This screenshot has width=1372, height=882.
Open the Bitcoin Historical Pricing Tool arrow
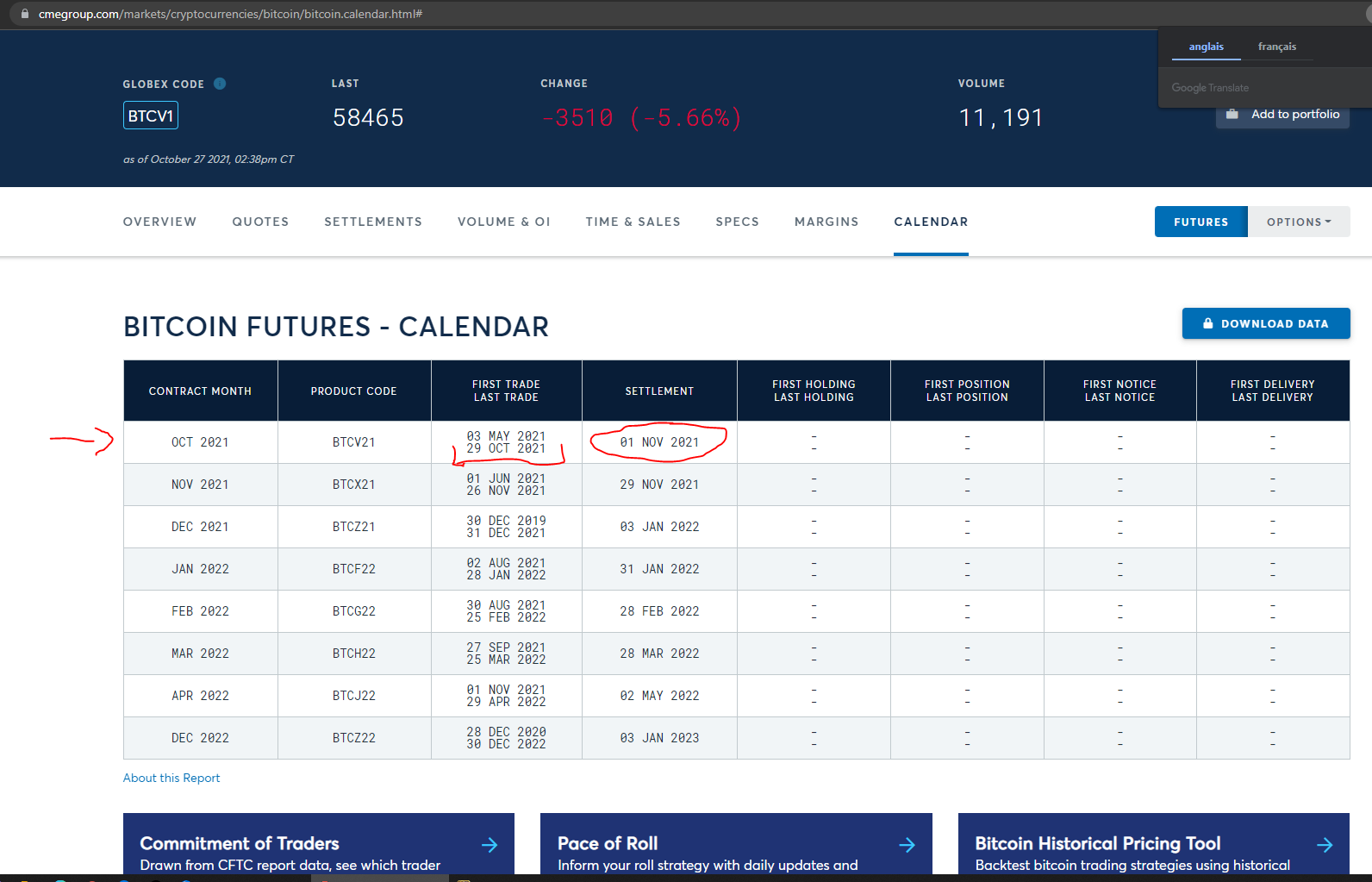[x=1325, y=845]
